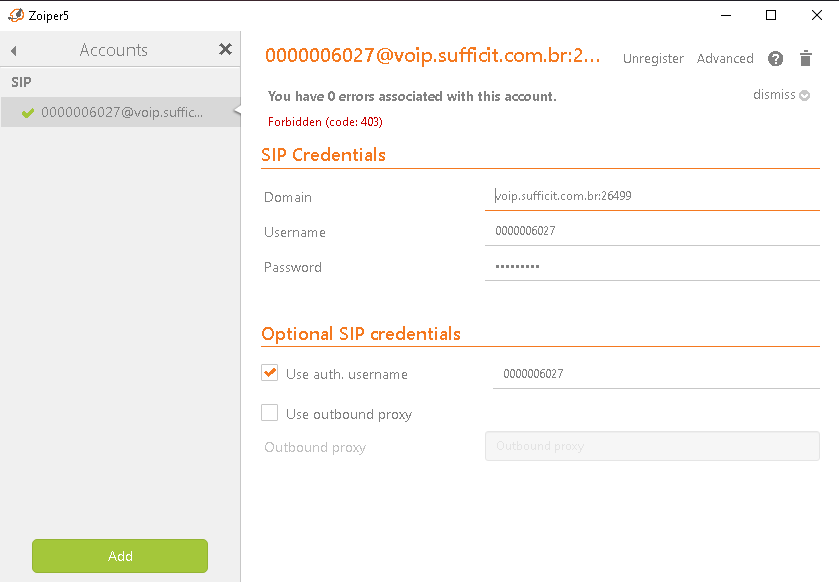
Task: Click the account title heading
Action: pos(432,57)
